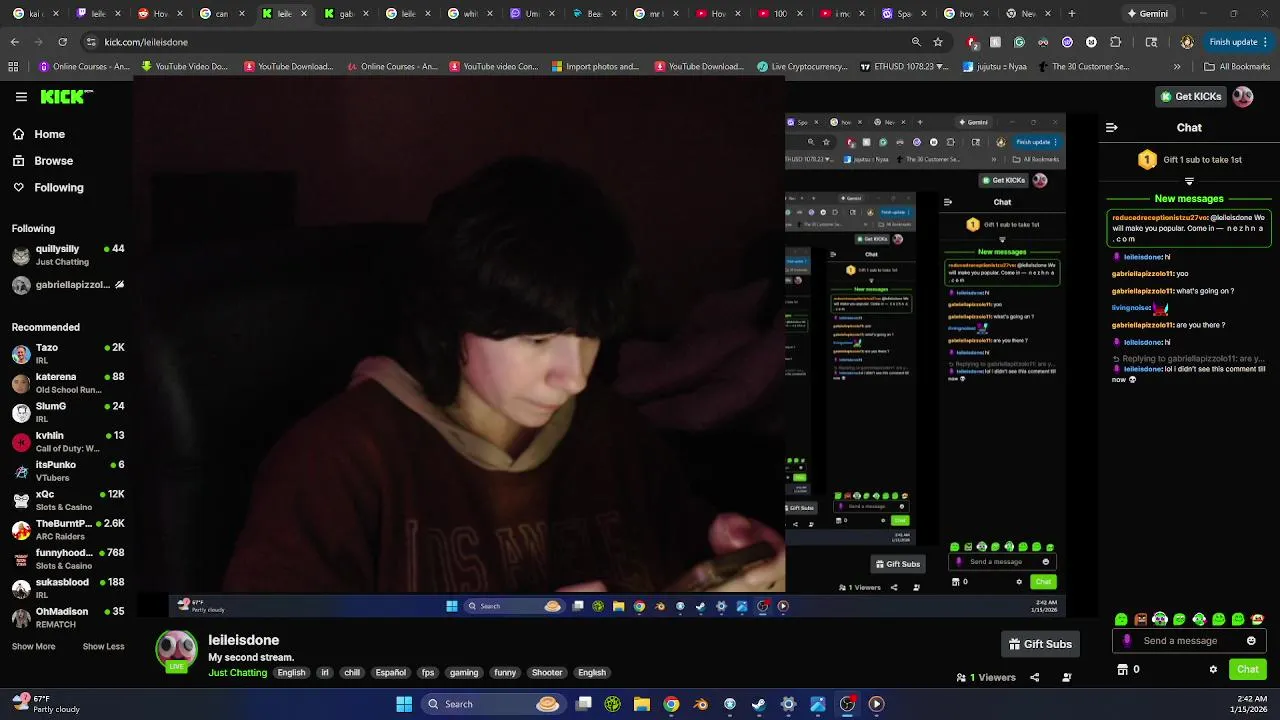Open the Windows Start button
The image size is (1280, 720).
point(404,704)
